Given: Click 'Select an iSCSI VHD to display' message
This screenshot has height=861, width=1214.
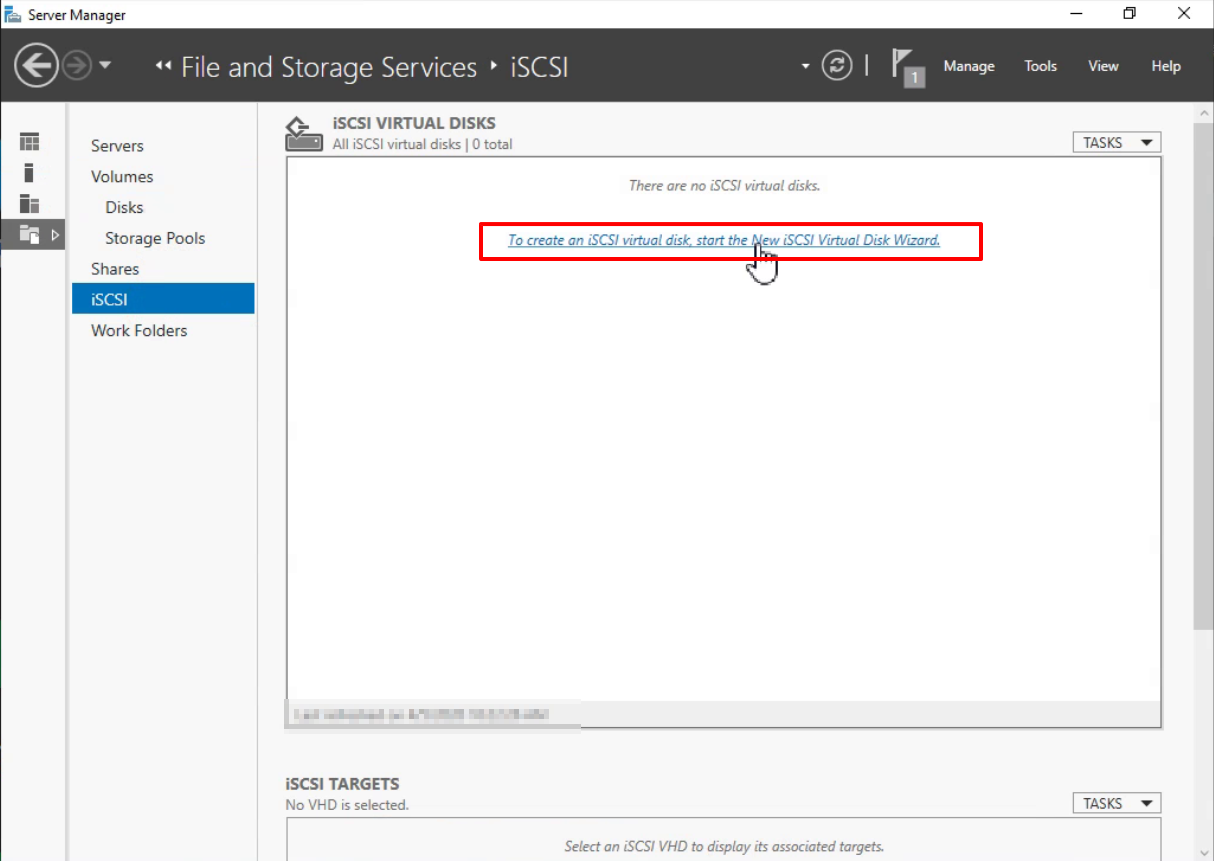Looking at the screenshot, I should (724, 846).
